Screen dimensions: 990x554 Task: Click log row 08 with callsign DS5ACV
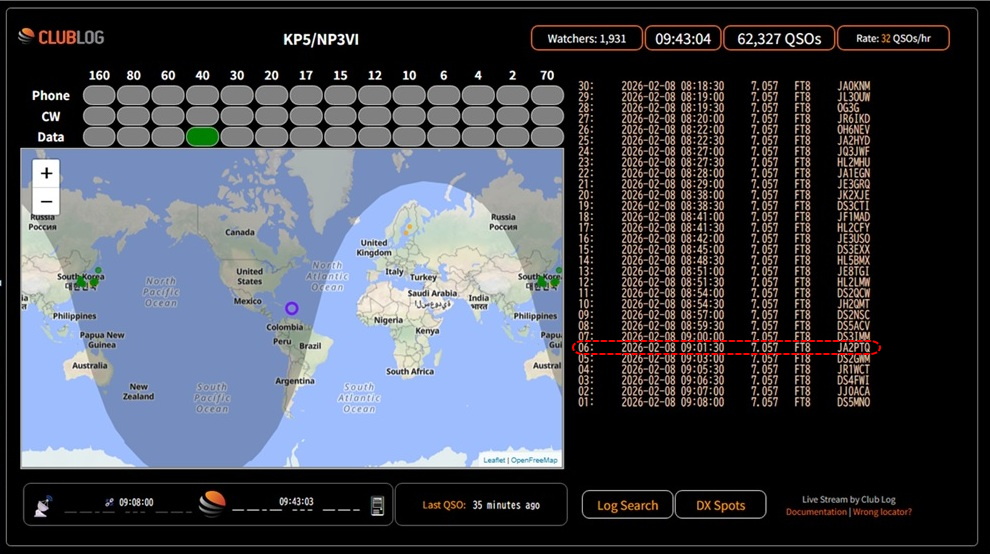[724, 326]
